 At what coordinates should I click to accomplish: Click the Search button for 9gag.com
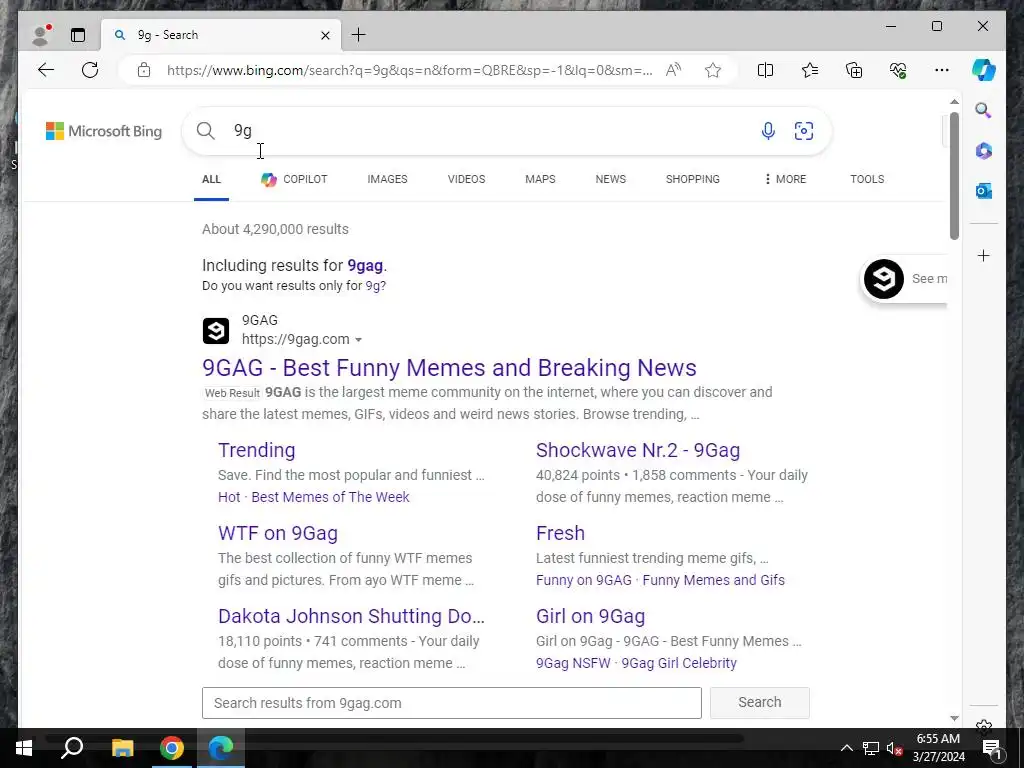coord(760,703)
